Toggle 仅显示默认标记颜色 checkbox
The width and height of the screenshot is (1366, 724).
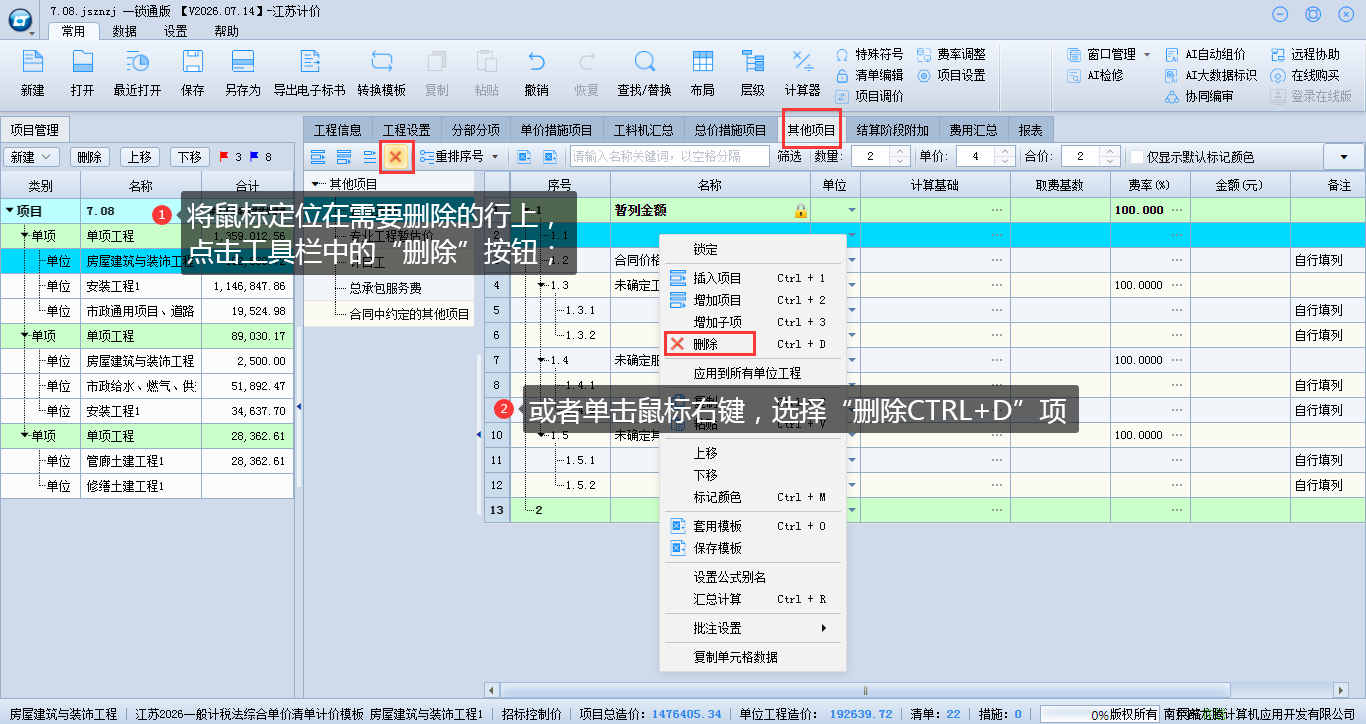tap(1136, 157)
